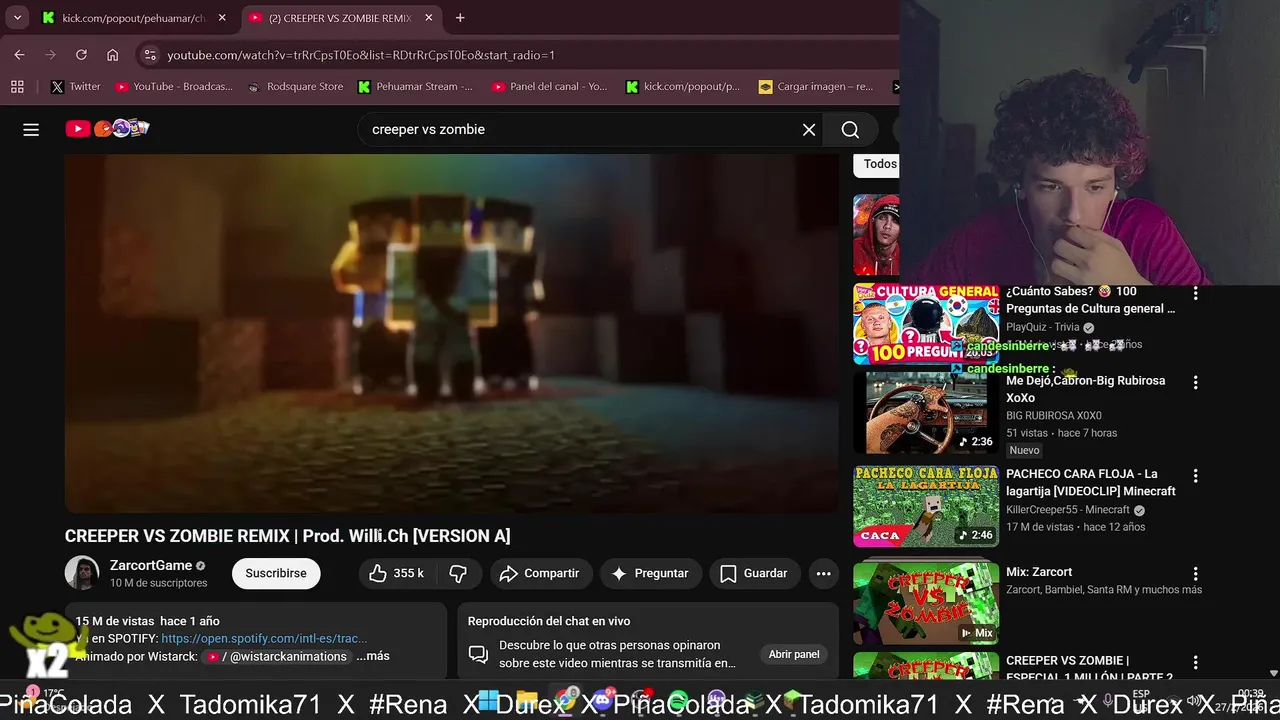Open options for PACHECO CARA FLOJA video
1280x720 pixels.
1195,476
